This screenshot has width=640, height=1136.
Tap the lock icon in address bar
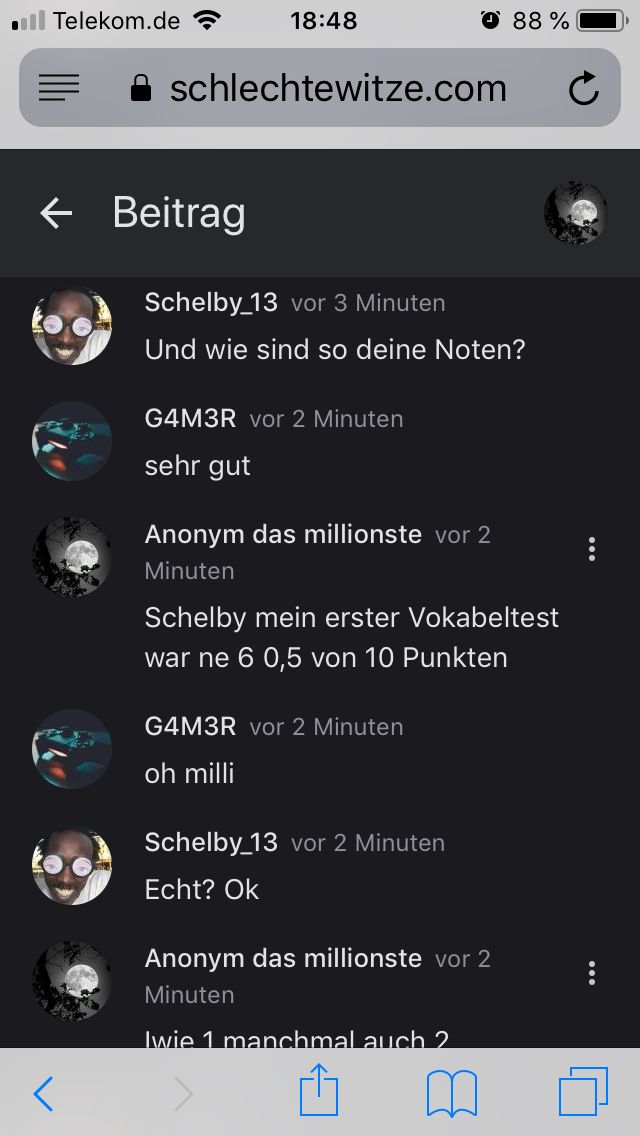(x=141, y=88)
